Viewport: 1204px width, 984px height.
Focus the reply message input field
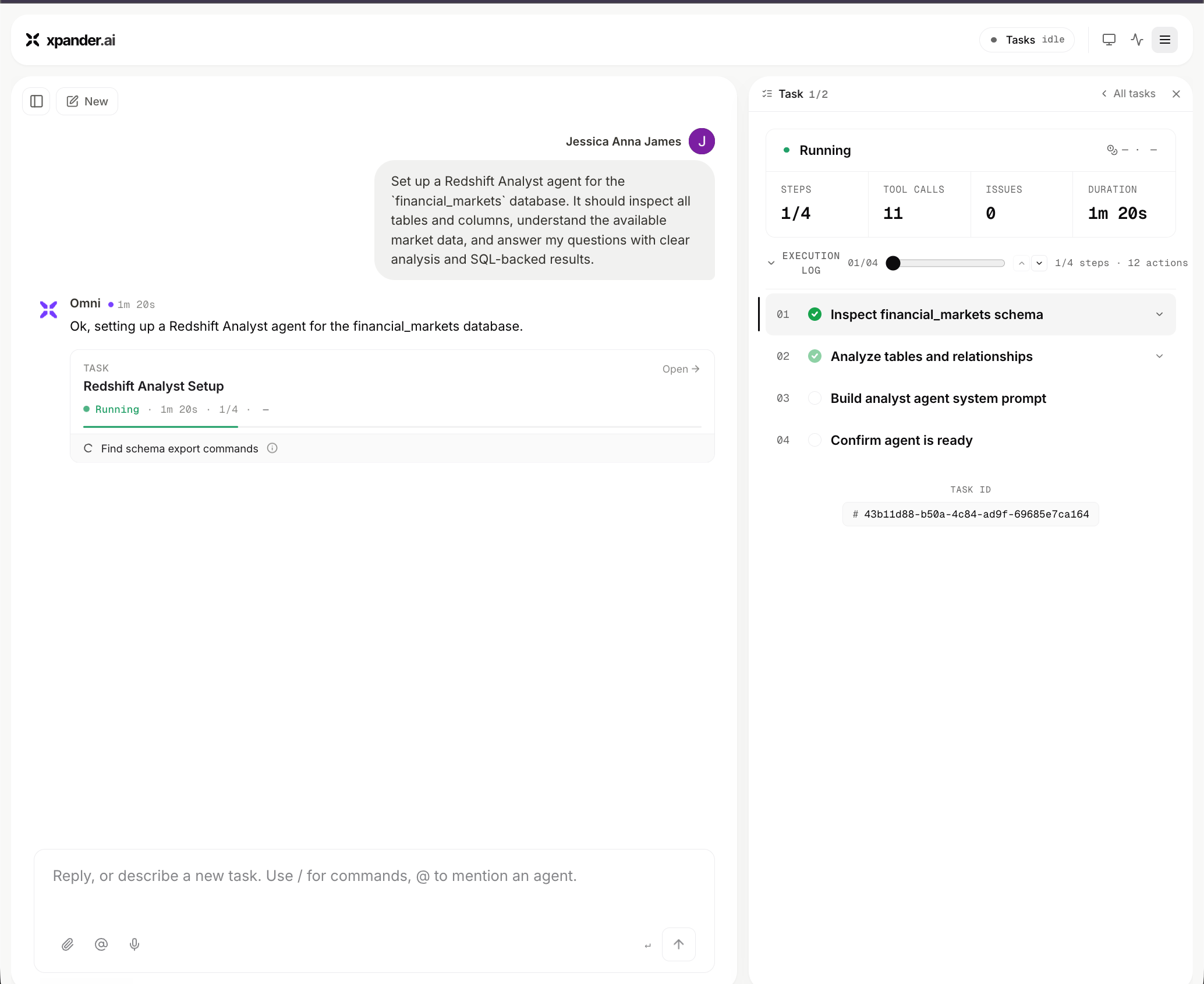tap(374, 876)
